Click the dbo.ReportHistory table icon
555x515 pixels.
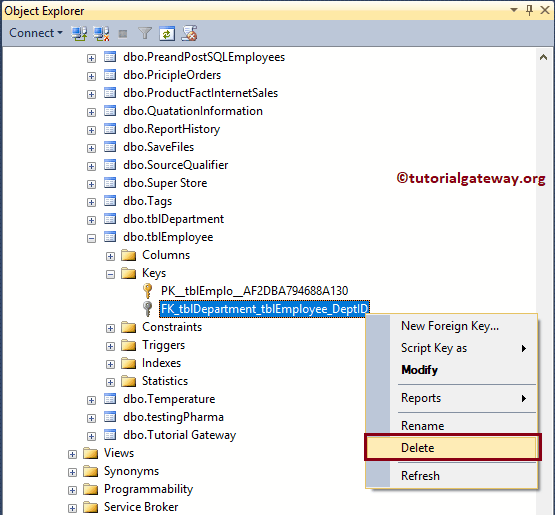[110, 129]
